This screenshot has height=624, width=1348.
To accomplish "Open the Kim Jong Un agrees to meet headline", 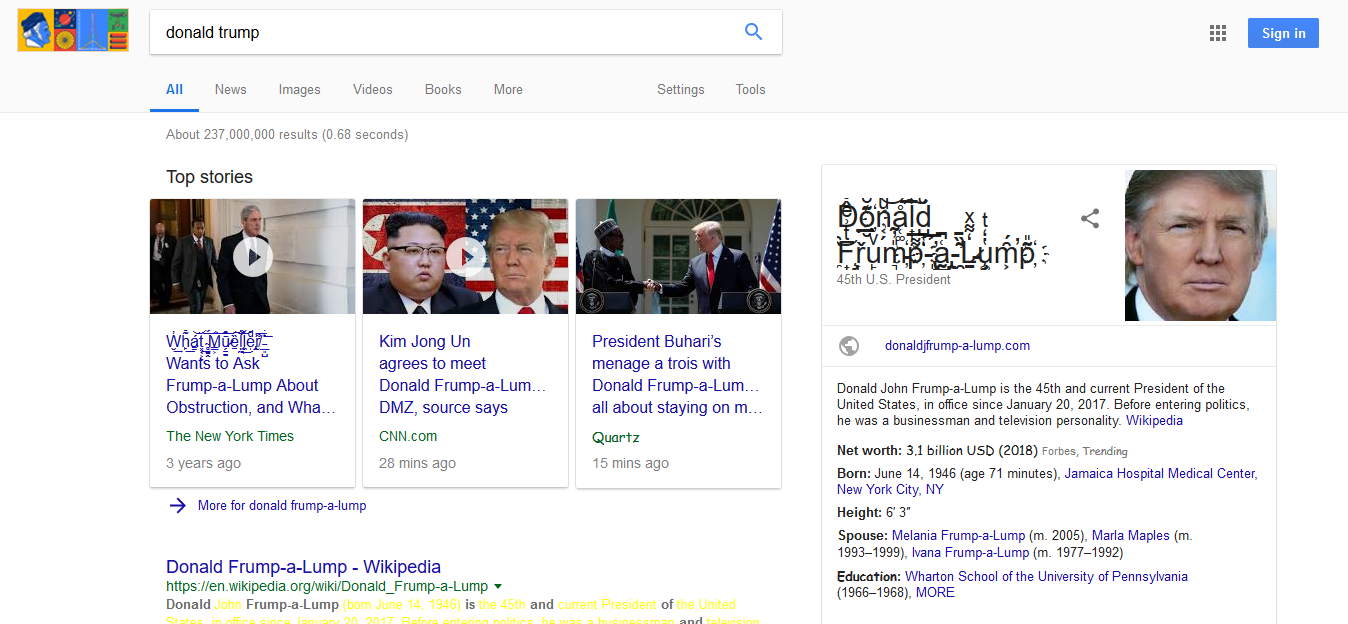I will 463,375.
